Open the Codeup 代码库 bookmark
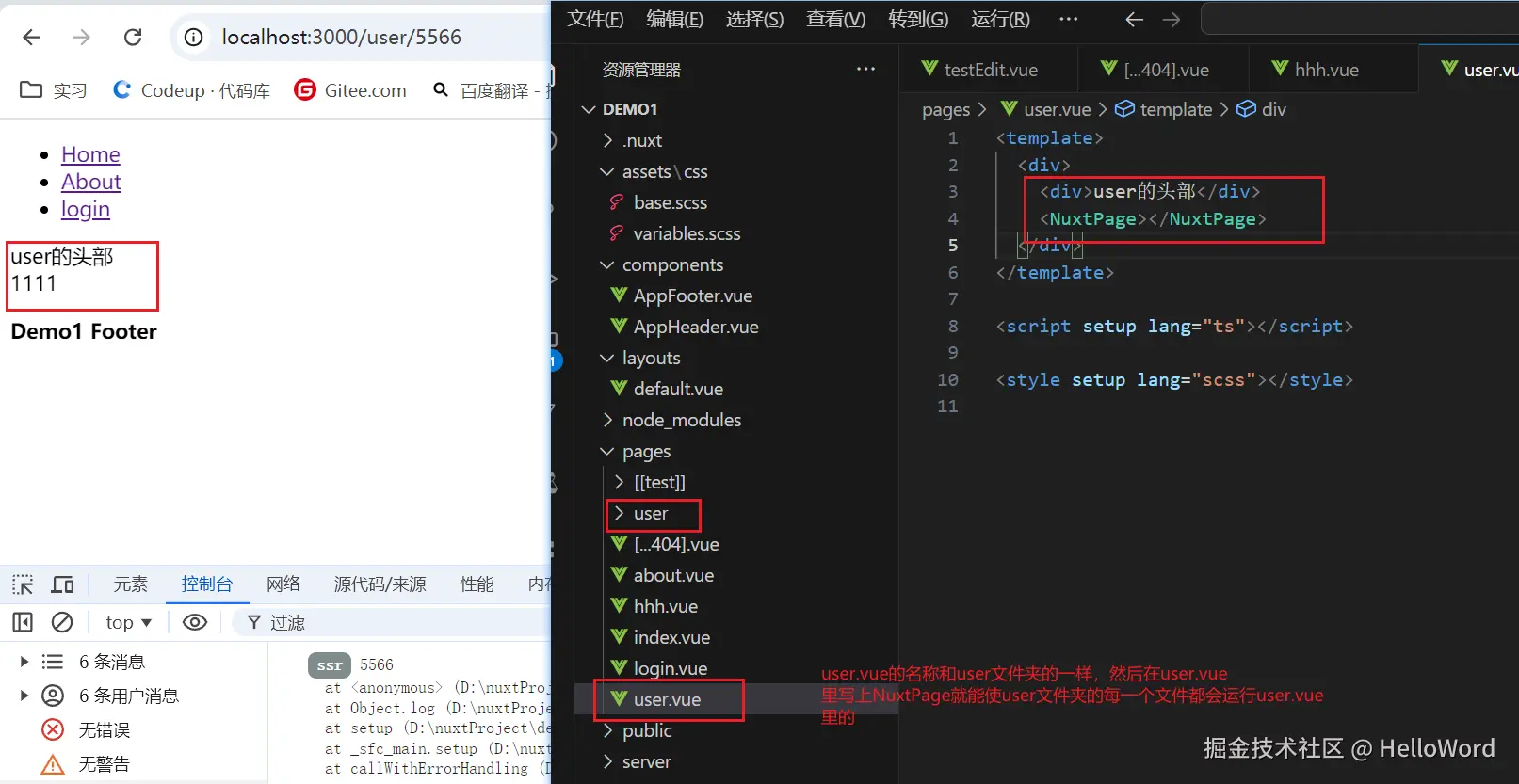This screenshot has width=1519, height=784. [x=191, y=90]
